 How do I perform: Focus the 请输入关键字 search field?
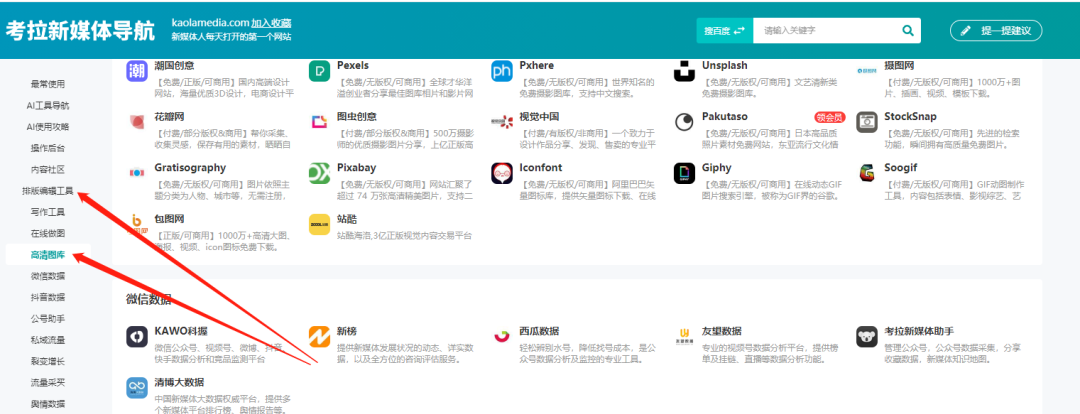coord(827,30)
